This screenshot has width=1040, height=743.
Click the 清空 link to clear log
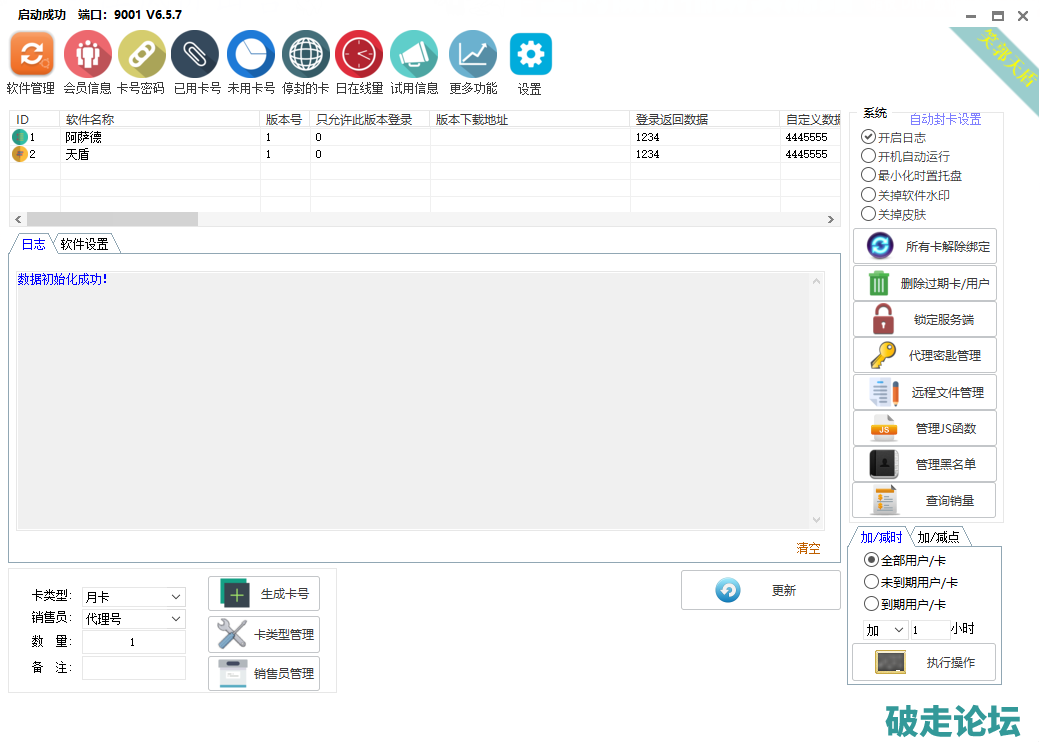808,548
